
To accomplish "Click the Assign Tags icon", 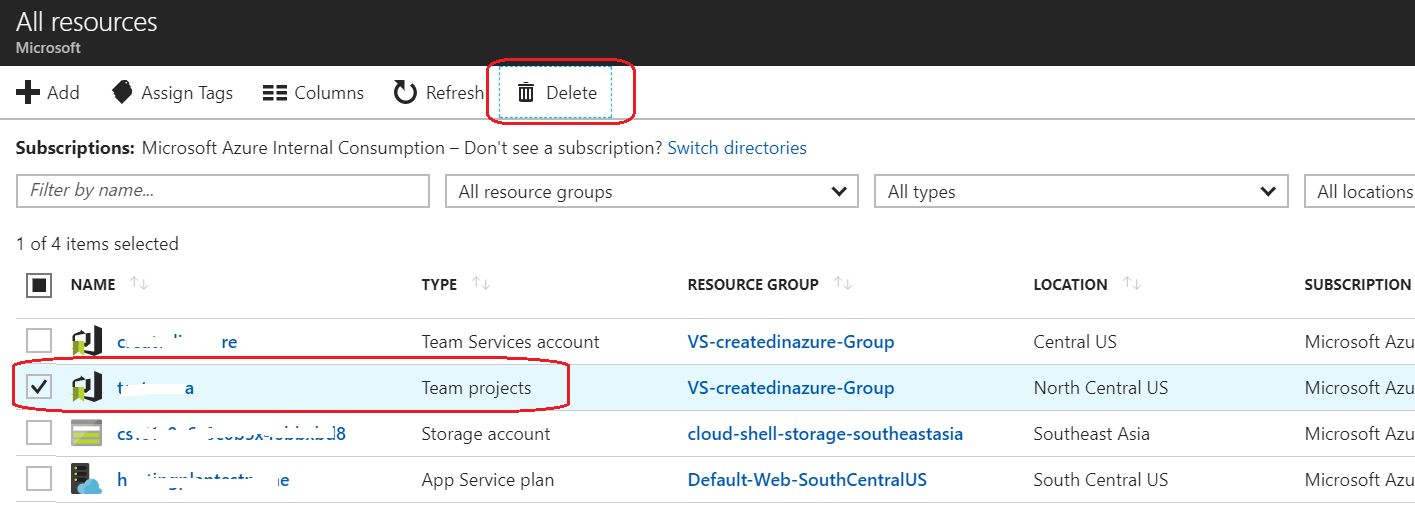I will point(122,93).
